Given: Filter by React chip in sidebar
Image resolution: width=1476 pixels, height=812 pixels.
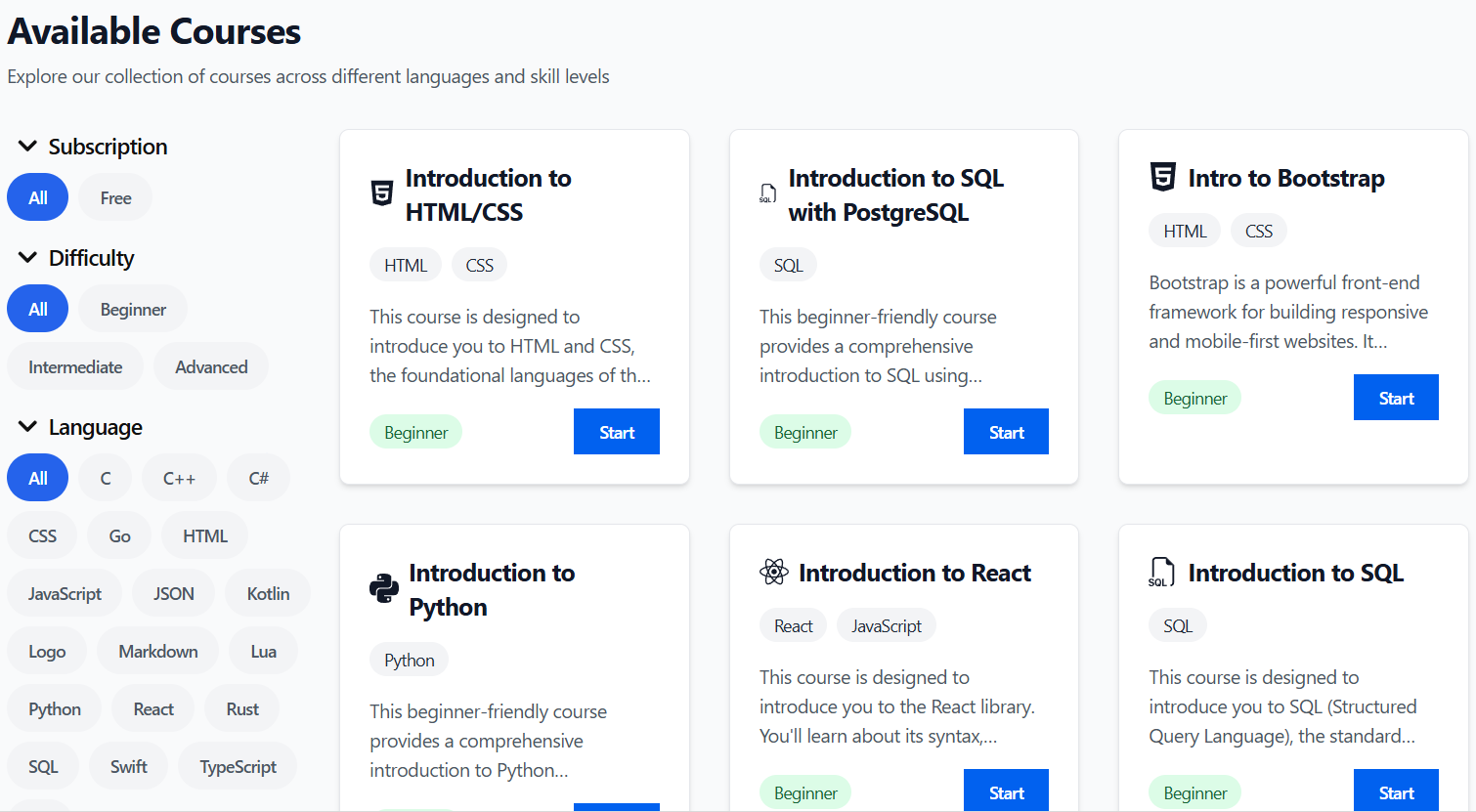Looking at the screenshot, I should pos(153,708).
